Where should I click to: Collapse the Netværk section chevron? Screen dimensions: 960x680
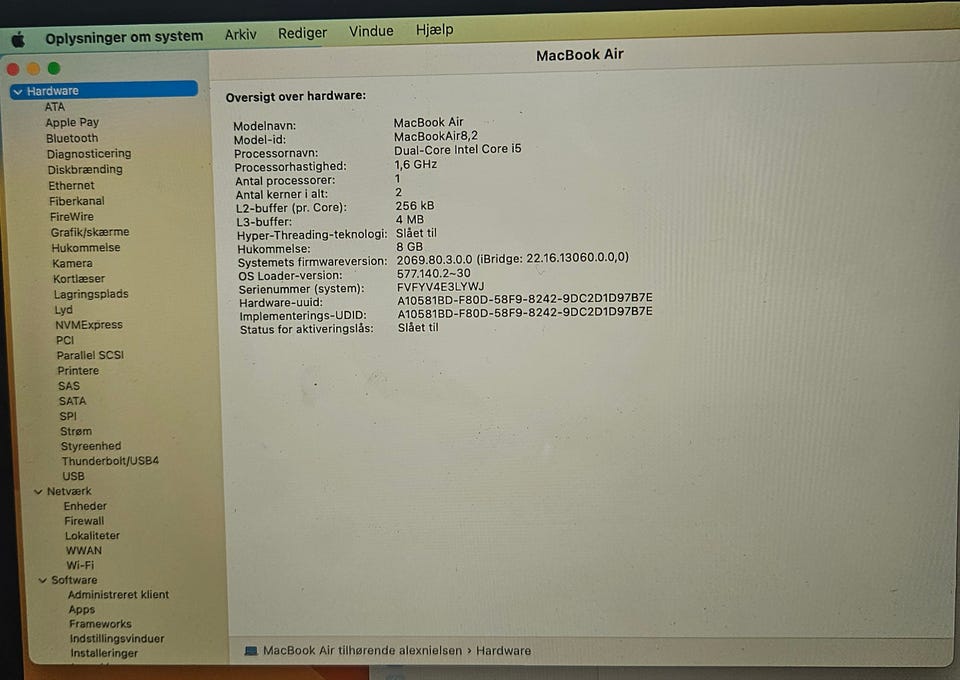[38, 491]
